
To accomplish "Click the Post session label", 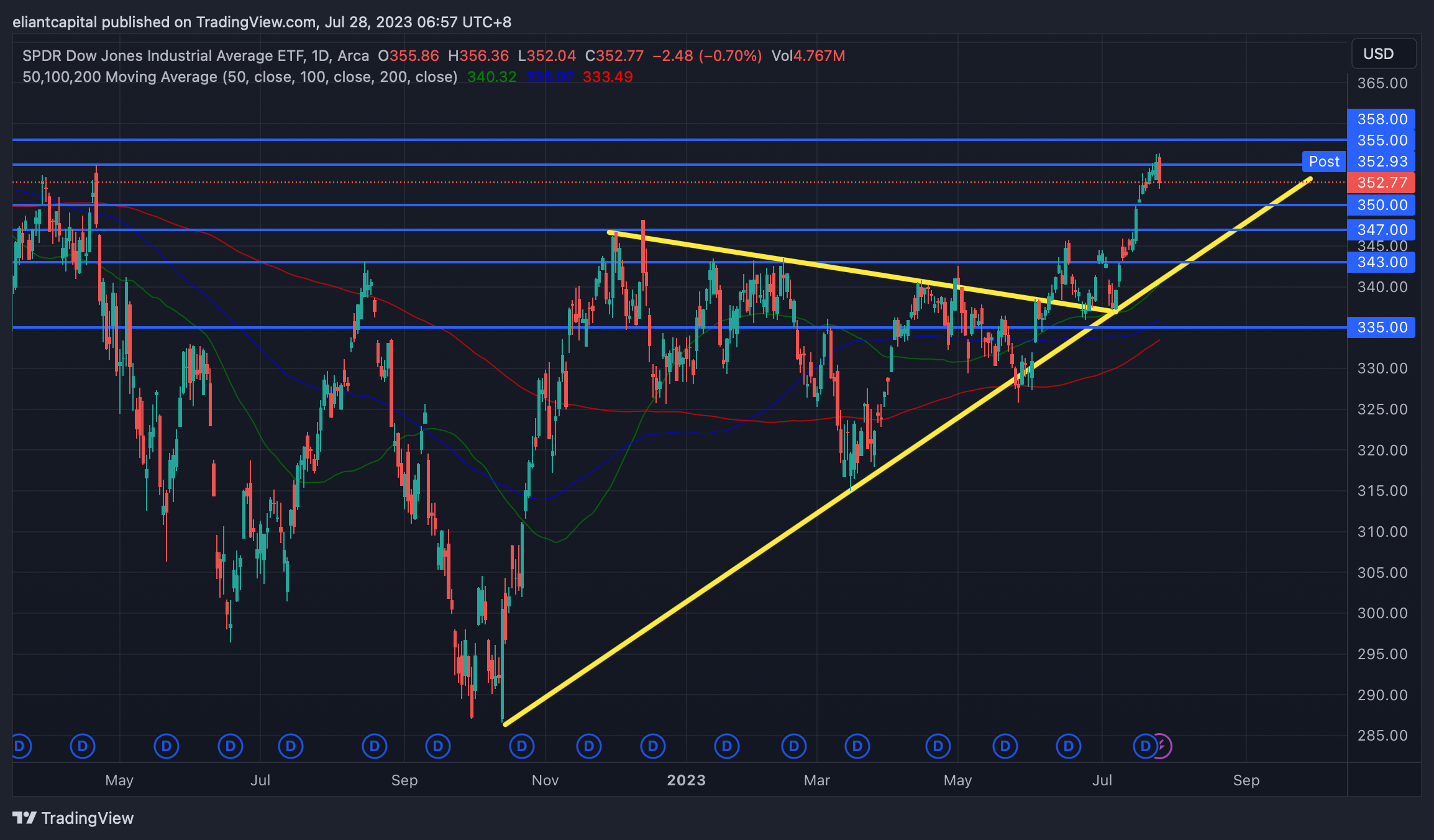I will 1324,162.
